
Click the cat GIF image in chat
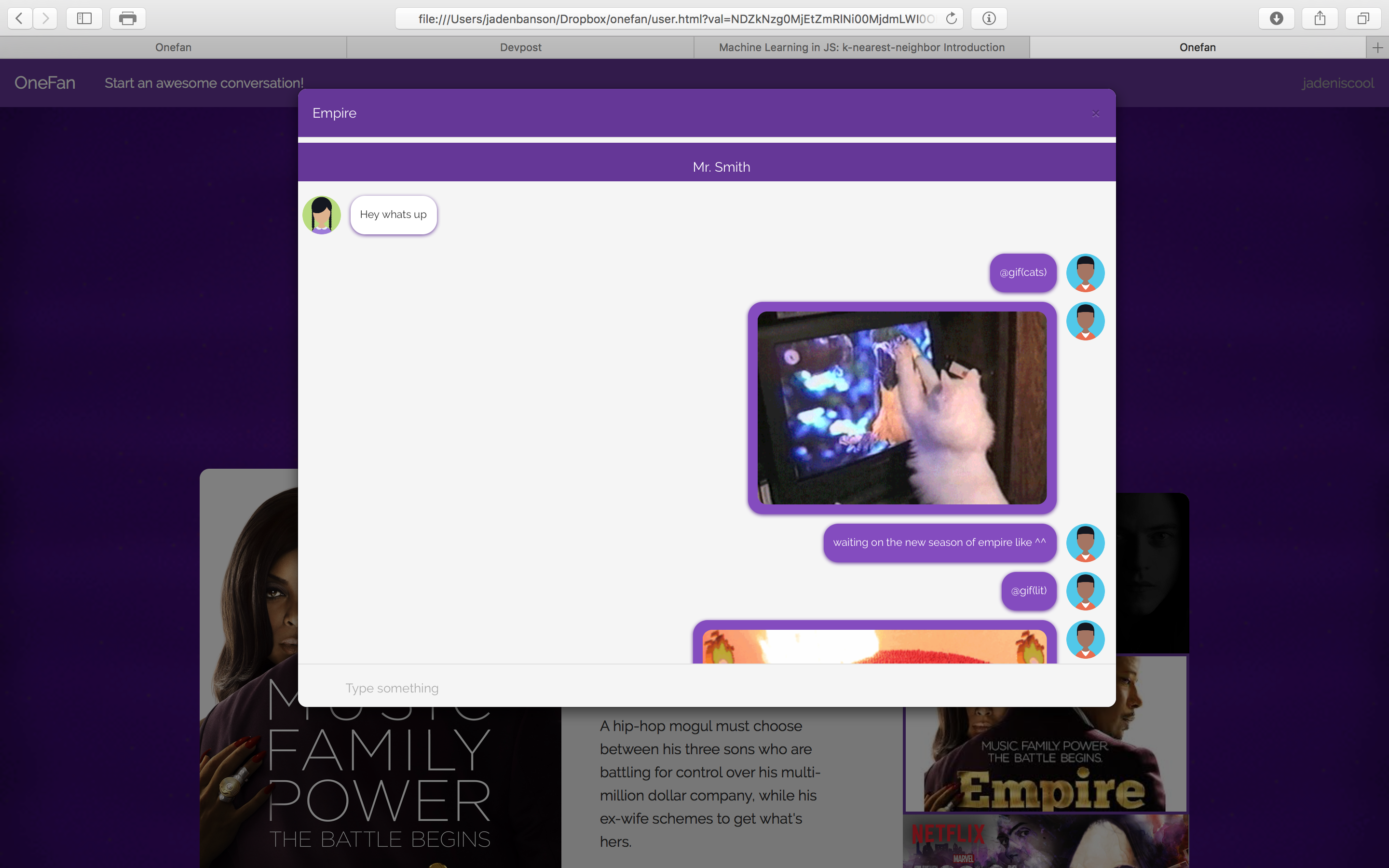pyautogui.click(x=902, y=407)
